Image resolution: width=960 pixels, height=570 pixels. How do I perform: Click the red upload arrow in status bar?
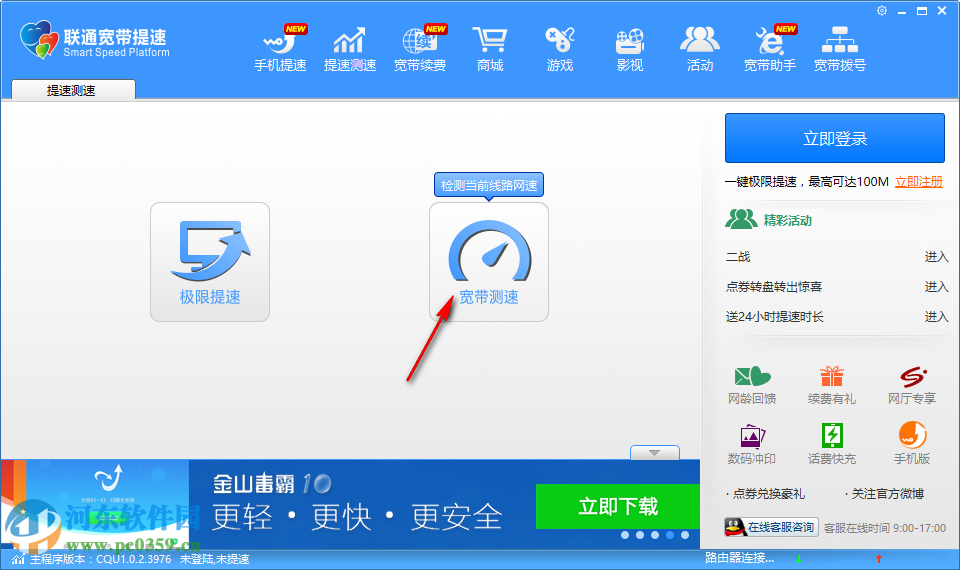[879, 558]
